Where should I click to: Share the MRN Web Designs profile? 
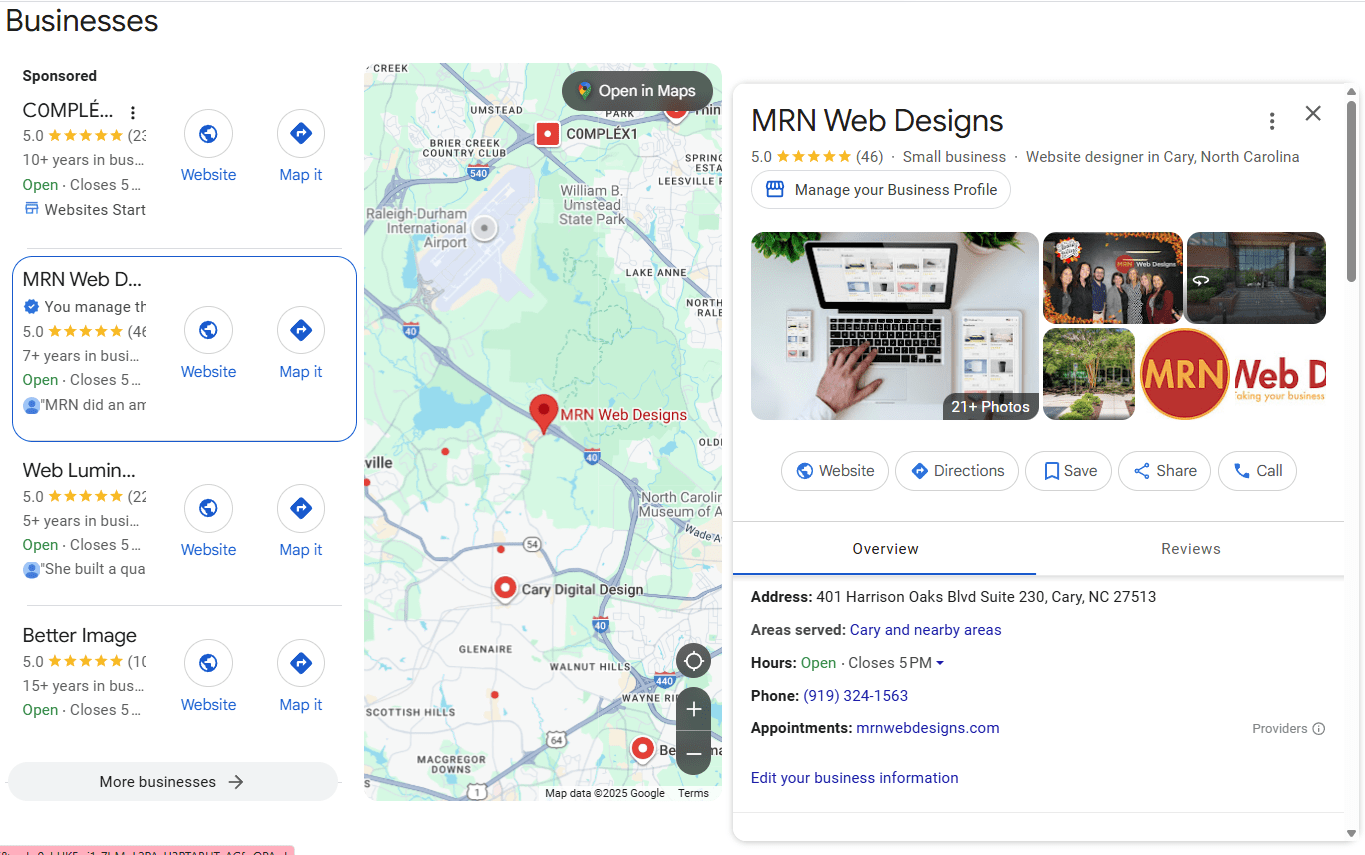coord(1163,471)
